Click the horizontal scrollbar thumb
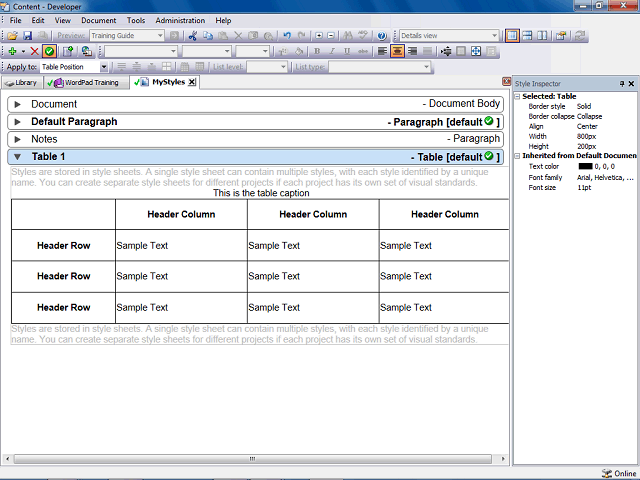 253,459
